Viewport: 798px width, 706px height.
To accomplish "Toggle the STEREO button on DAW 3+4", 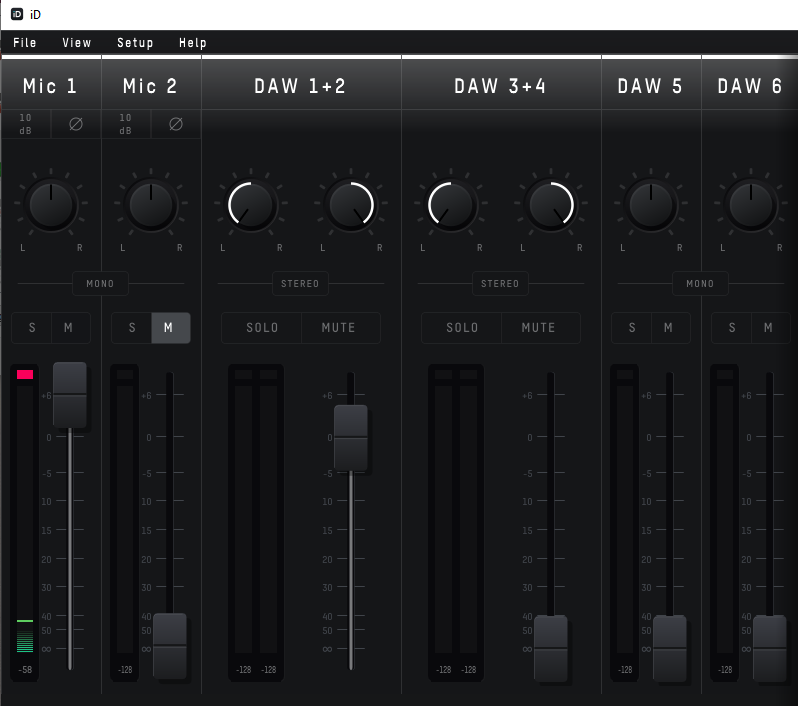I will (500, 284).
